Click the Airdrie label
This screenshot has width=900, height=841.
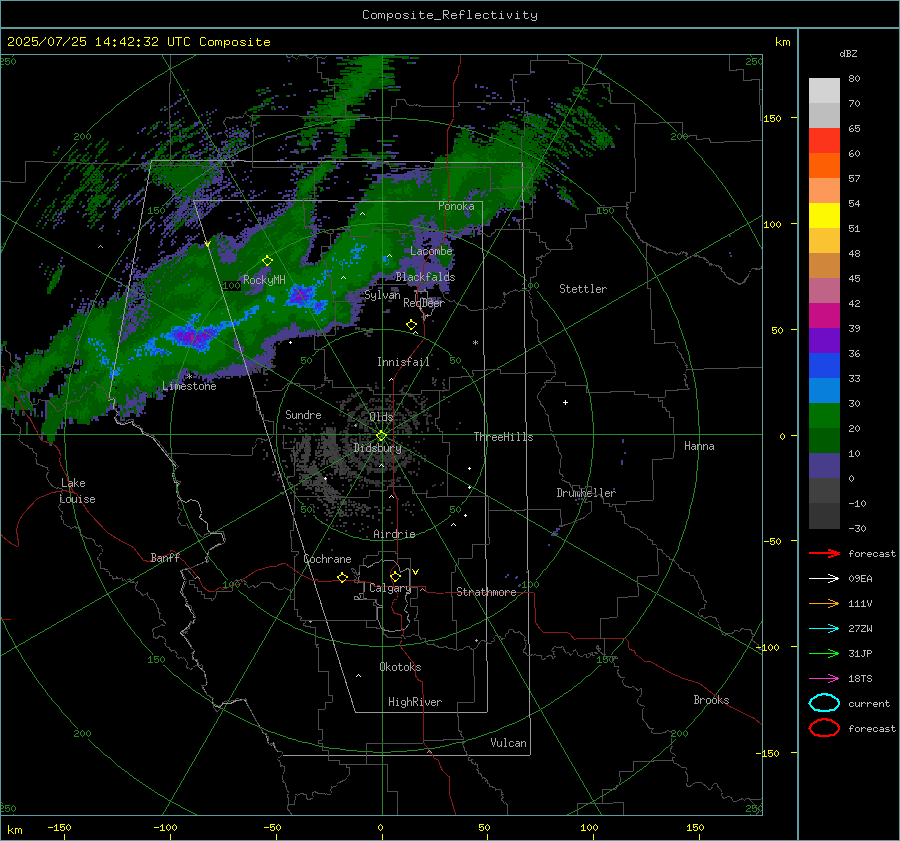pyautogui.click(x=394, y=534)
